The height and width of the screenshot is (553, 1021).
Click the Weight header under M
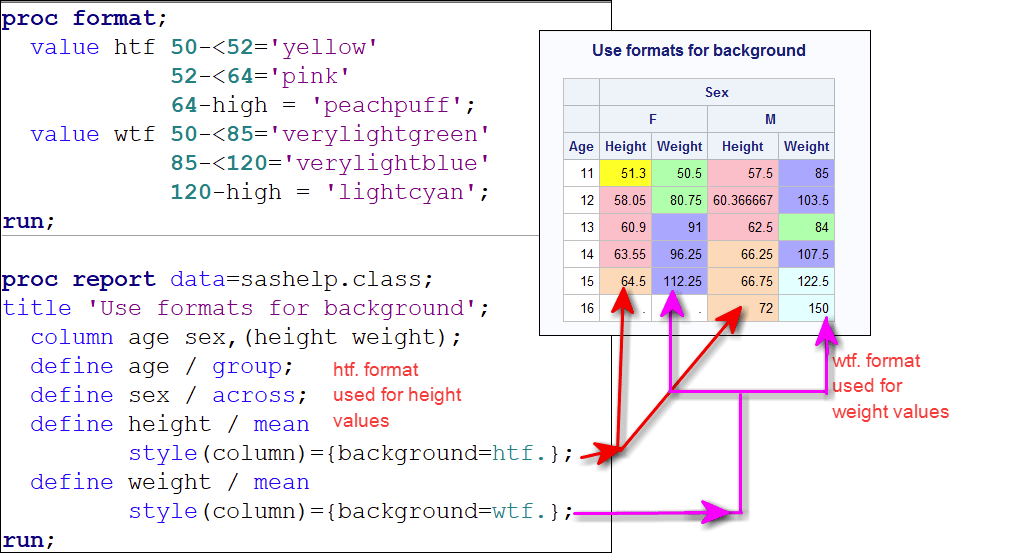pyautogui.click(x=806, y=147)
